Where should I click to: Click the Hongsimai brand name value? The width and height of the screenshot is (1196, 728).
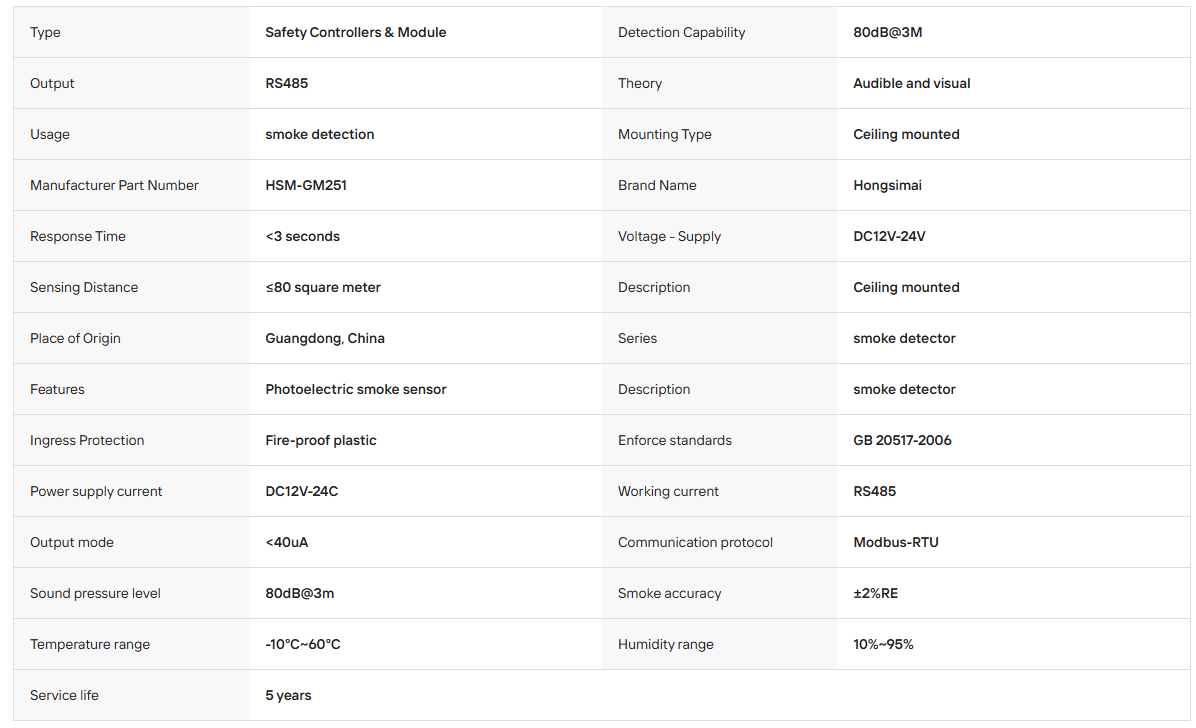pyautogui.click(x=887, y=185)
